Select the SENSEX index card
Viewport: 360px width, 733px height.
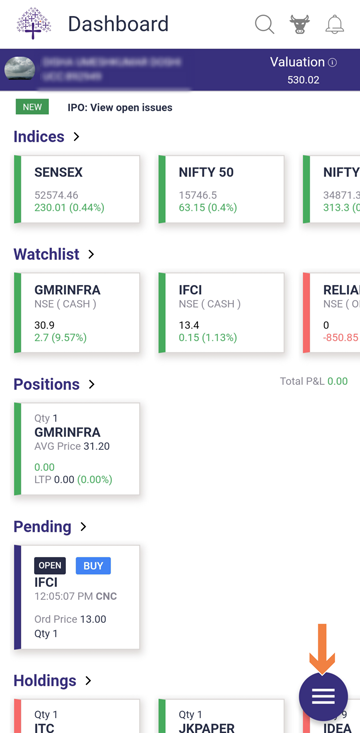click(77, 189)
